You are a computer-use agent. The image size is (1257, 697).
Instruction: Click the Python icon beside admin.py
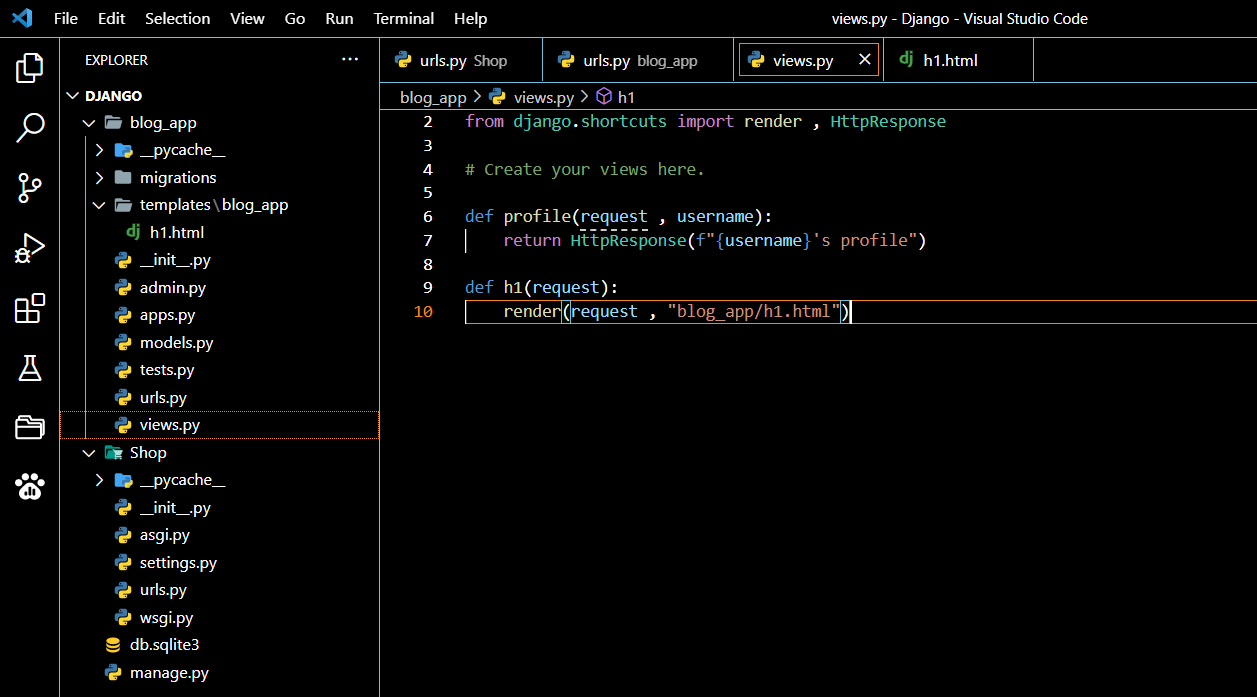coord(123,287)
